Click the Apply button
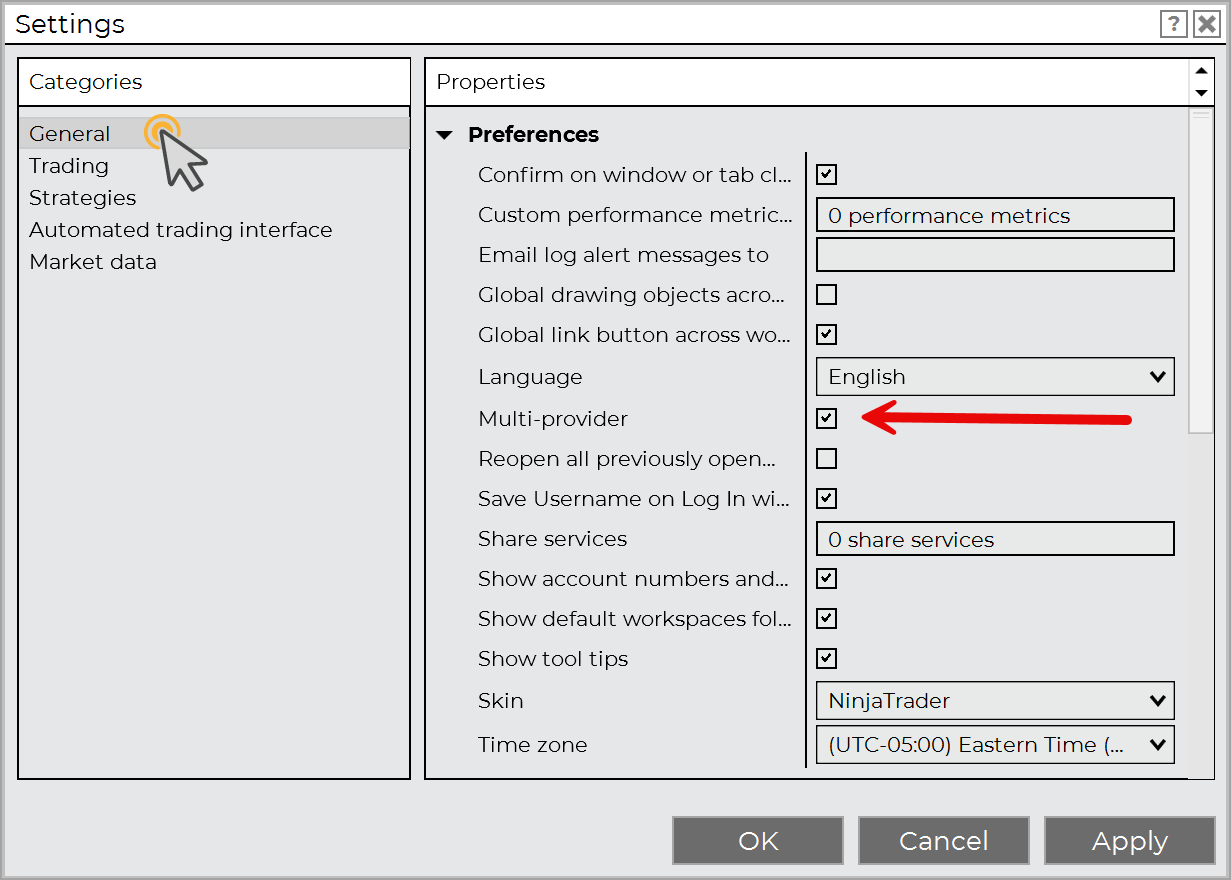The height and width of the screenshot is (880, 1231). [1129, 841]
